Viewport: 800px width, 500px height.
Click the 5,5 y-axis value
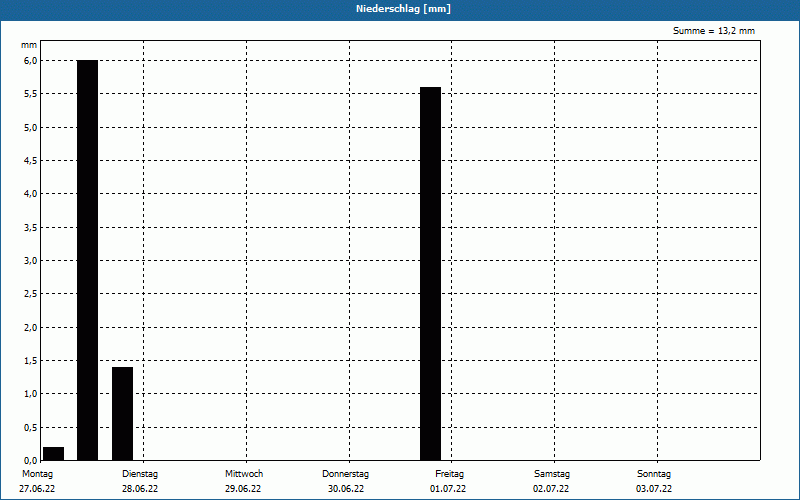click(31, 94)
